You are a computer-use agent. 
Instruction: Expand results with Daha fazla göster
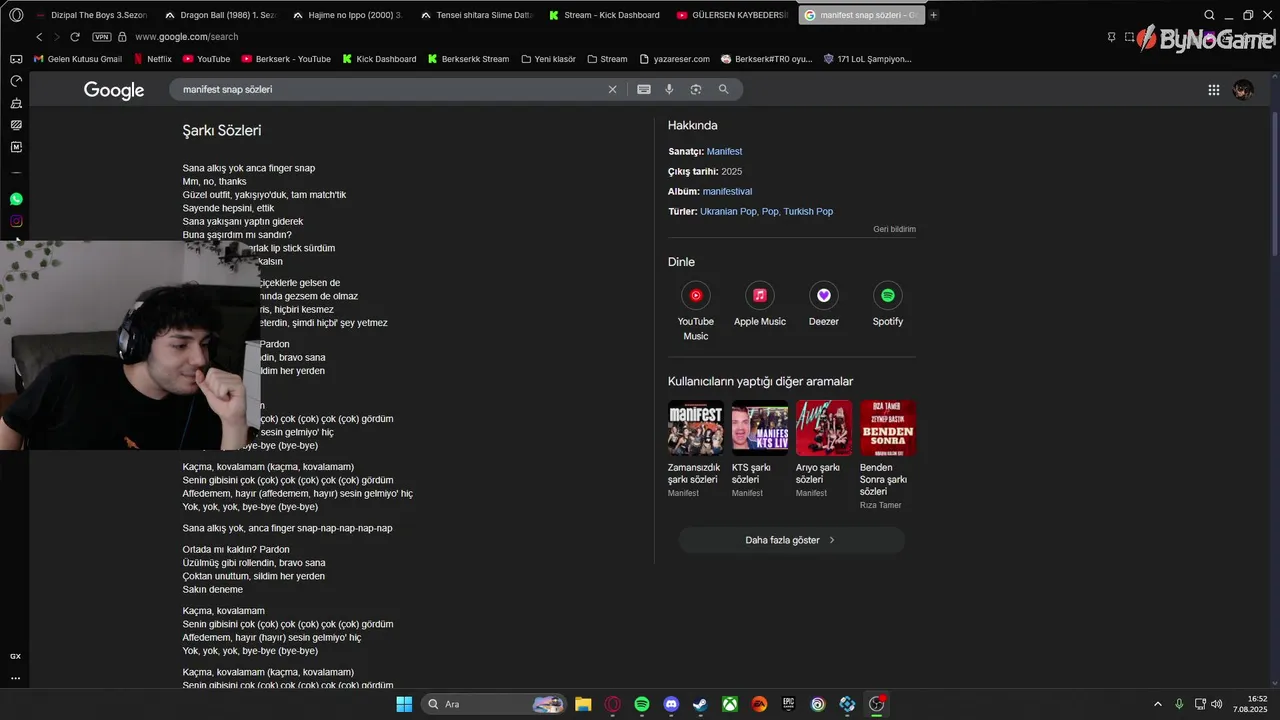pos(791,540)
